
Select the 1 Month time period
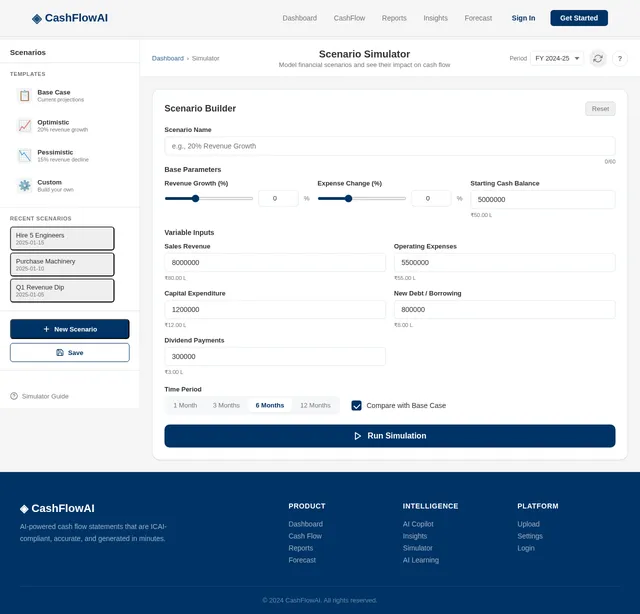(x=185, y=405)
